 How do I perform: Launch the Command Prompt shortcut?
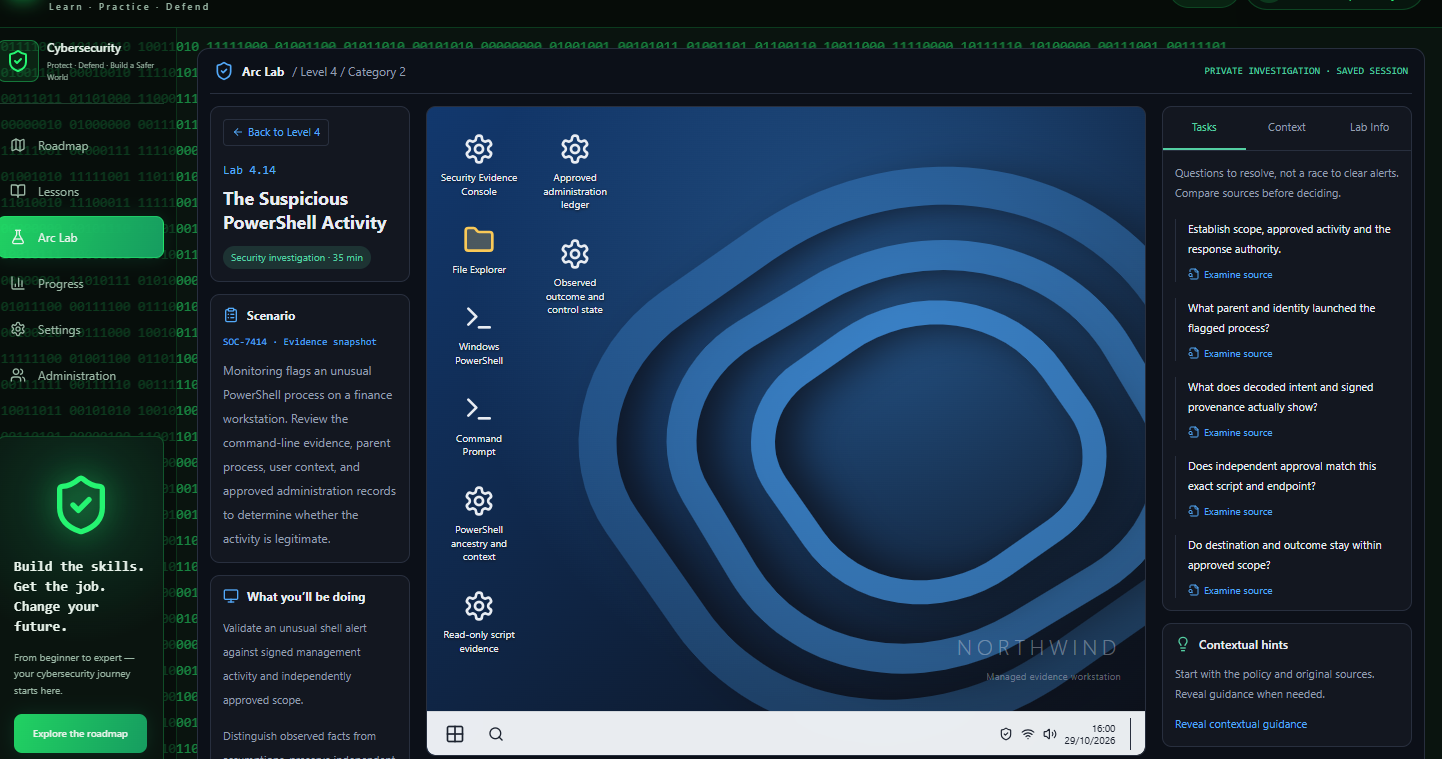tap(479, 426)
